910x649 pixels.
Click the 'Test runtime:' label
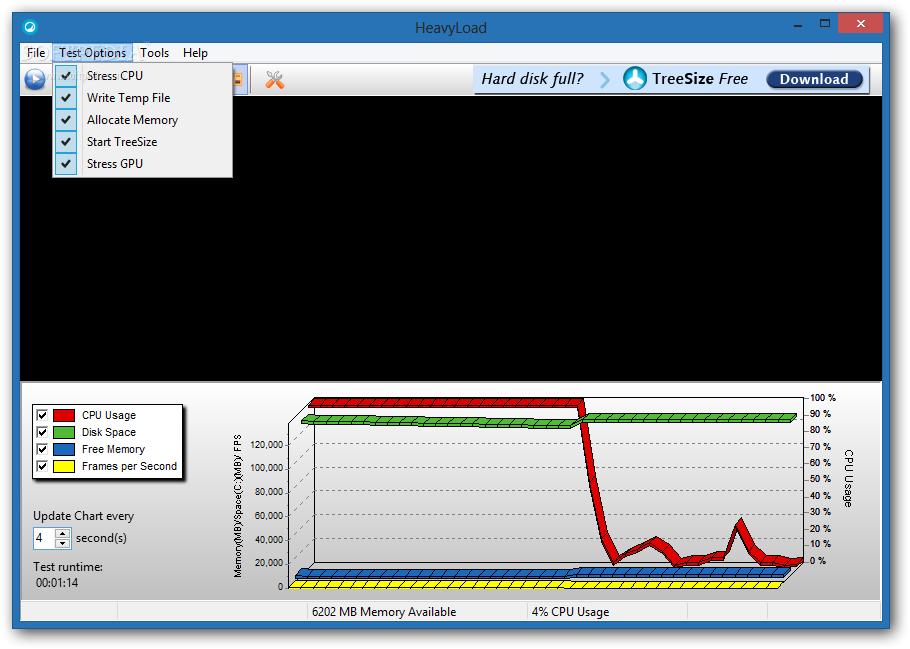point(68,567)
